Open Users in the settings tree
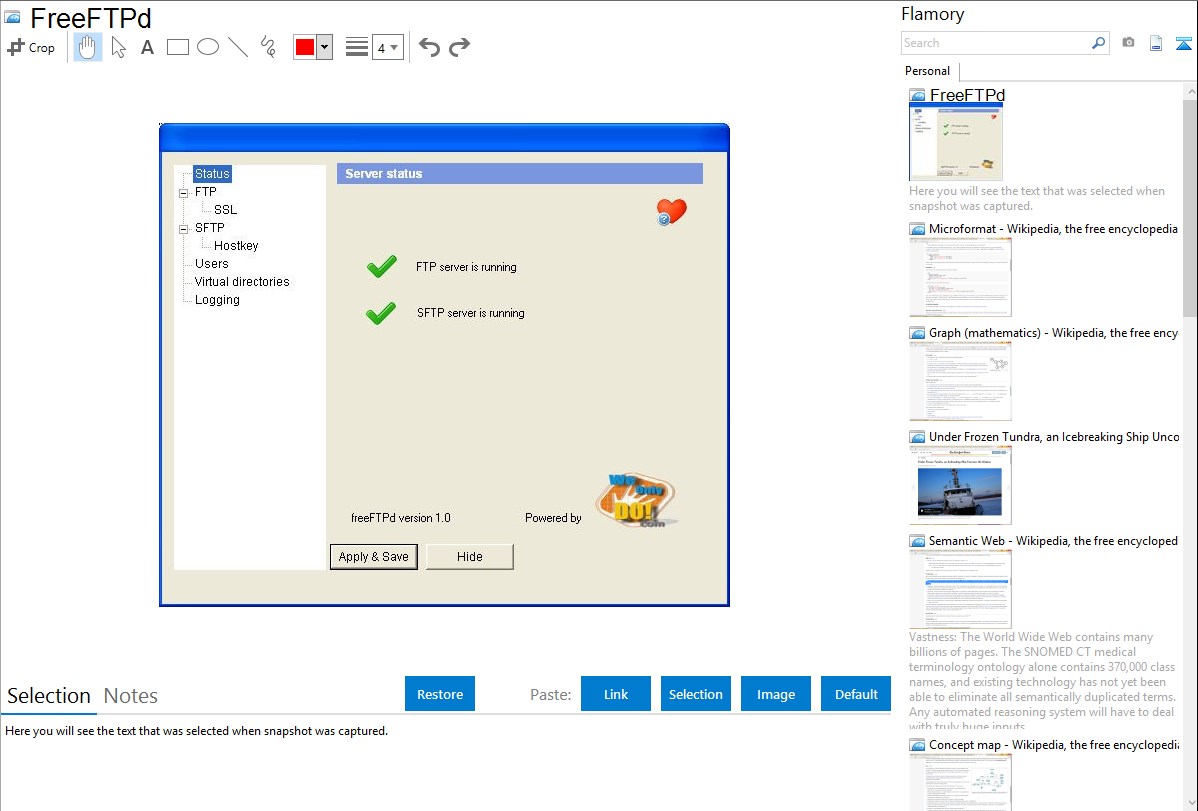1198x811 pixels. (212, 264)
